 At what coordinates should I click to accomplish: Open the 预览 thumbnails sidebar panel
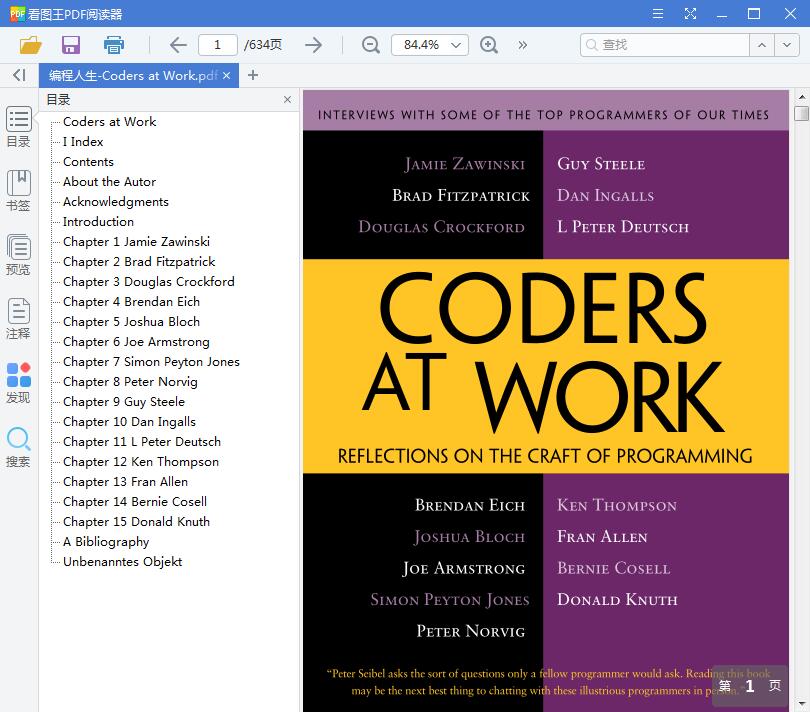click(x=19, y=255)
